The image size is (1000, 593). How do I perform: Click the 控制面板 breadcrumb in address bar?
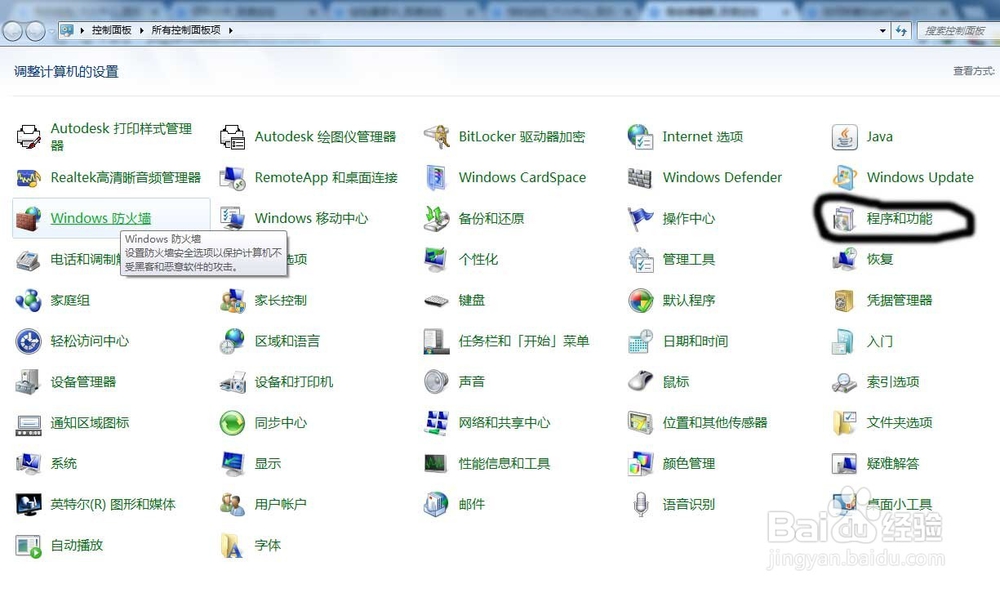[x=111, y=30]
